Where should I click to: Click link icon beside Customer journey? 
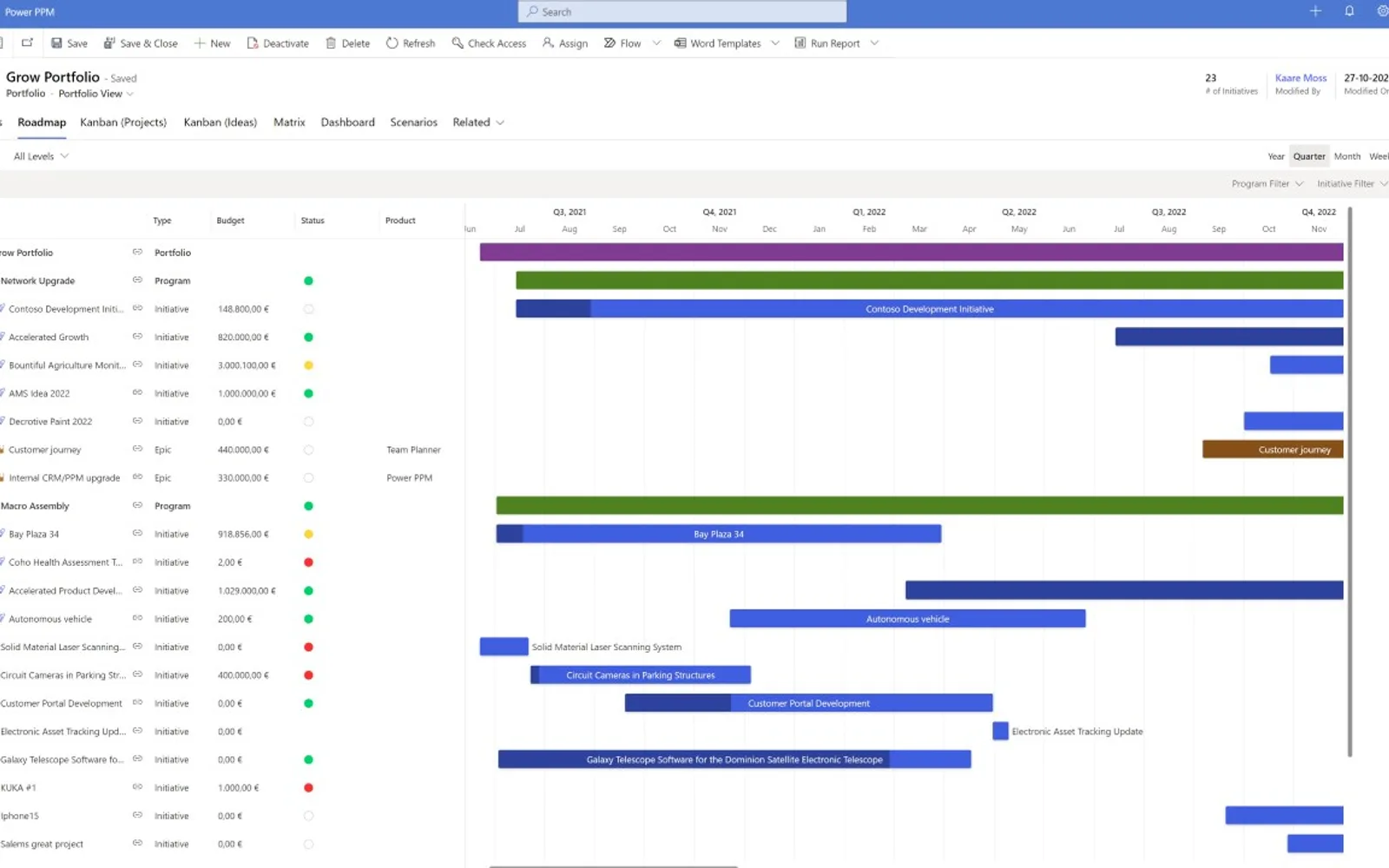137,450
